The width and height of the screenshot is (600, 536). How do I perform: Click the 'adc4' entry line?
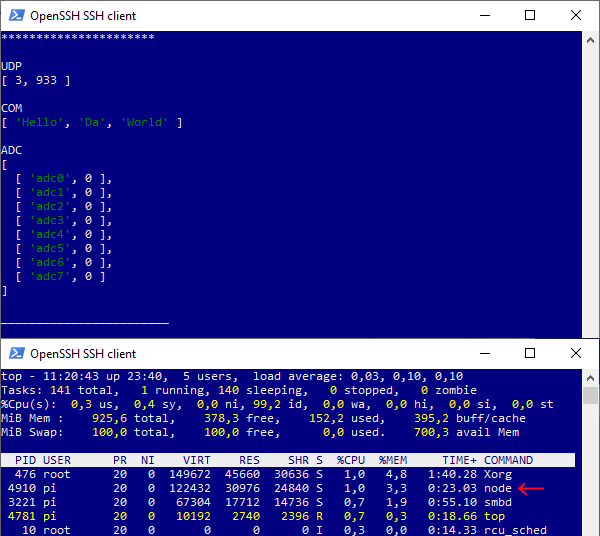coord(64,235)
